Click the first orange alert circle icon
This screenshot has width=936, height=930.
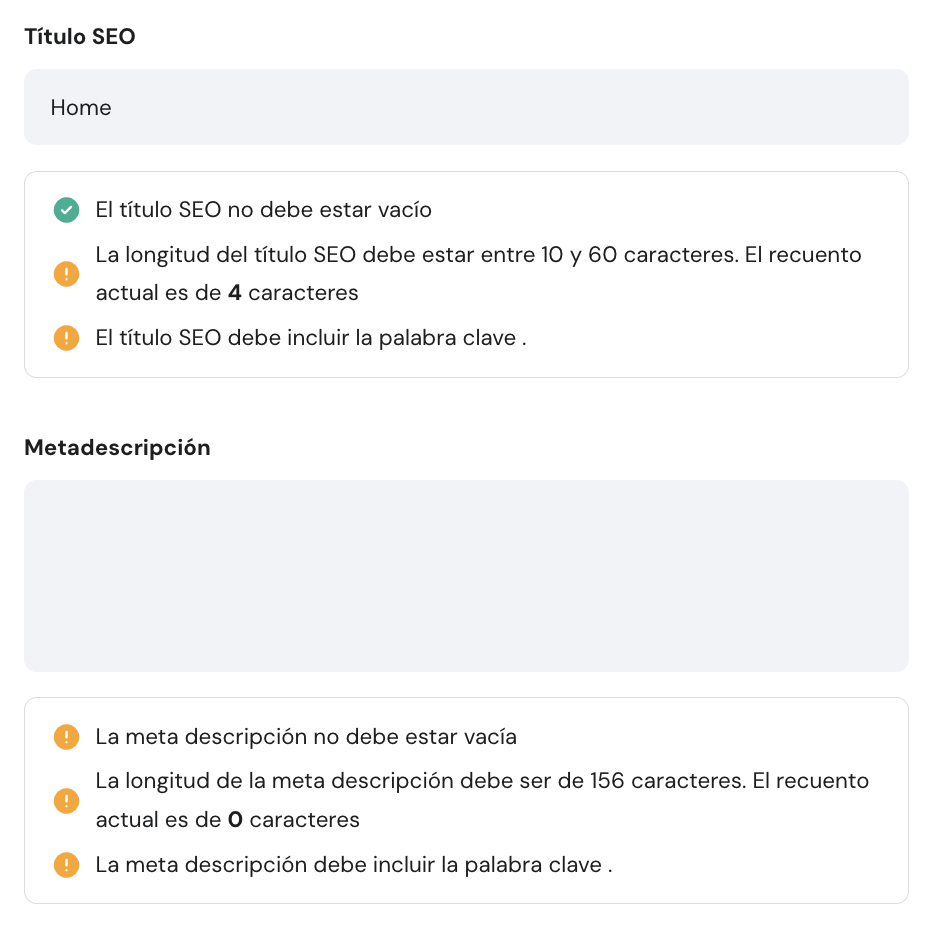66,273
